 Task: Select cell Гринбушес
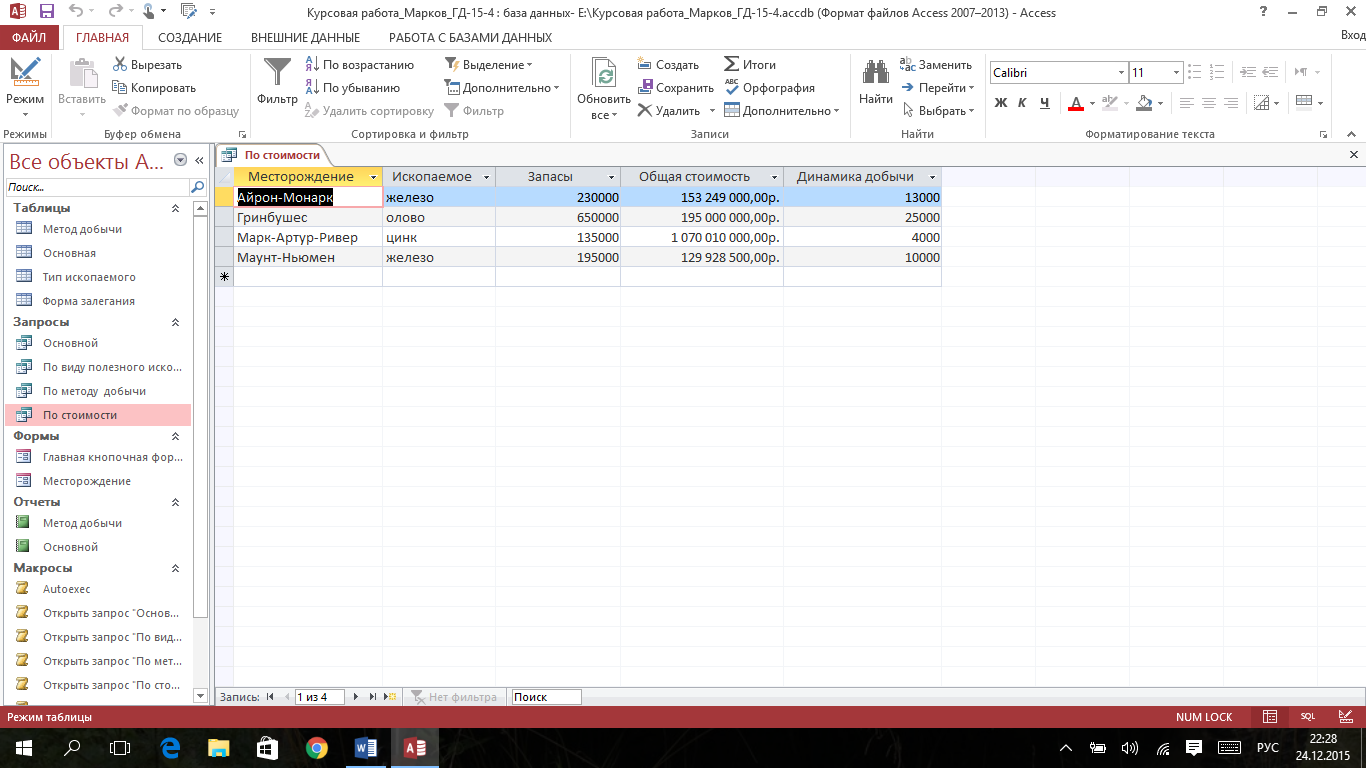[308, 217]
